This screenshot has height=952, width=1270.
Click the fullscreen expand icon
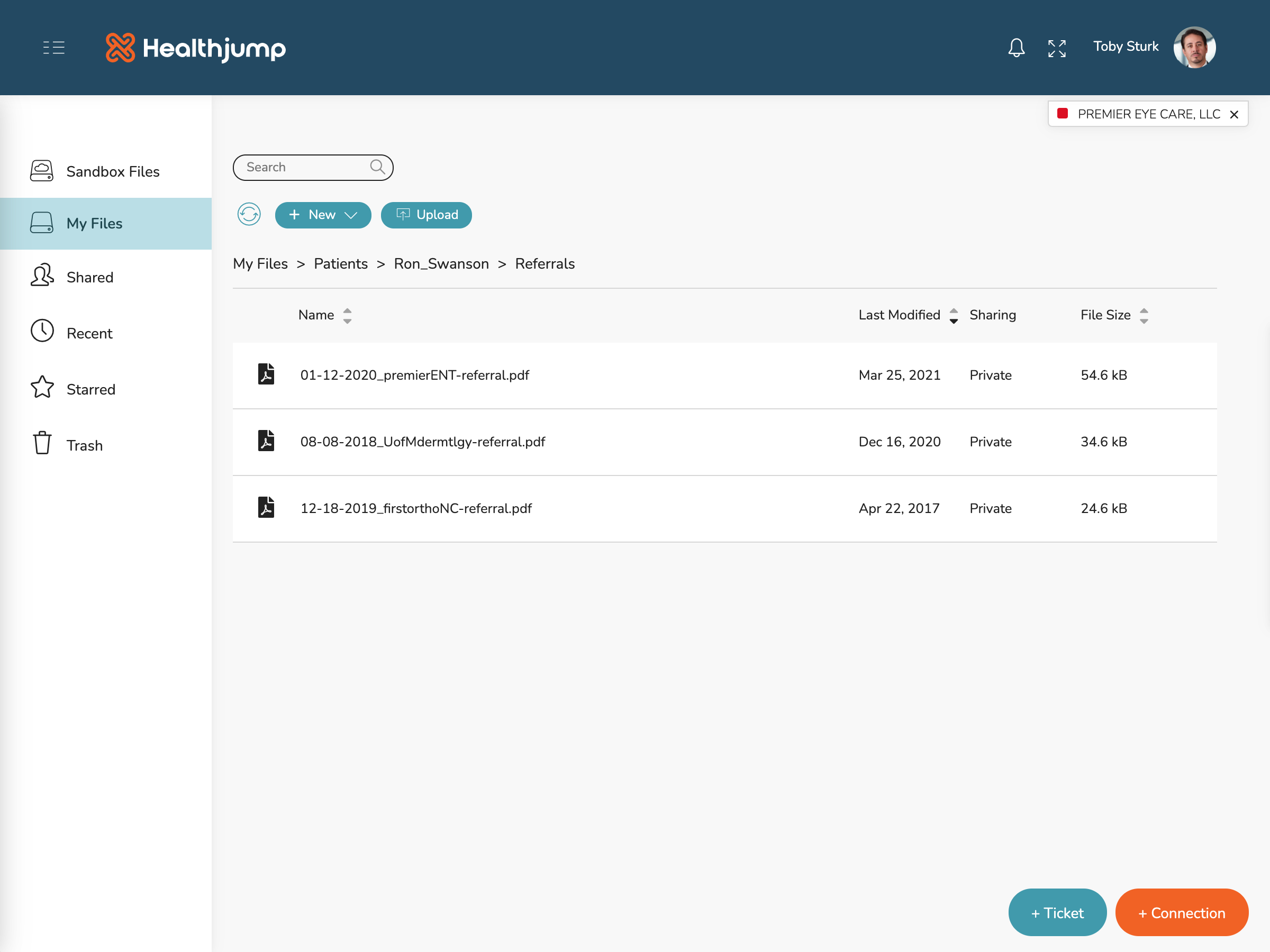1057,48
